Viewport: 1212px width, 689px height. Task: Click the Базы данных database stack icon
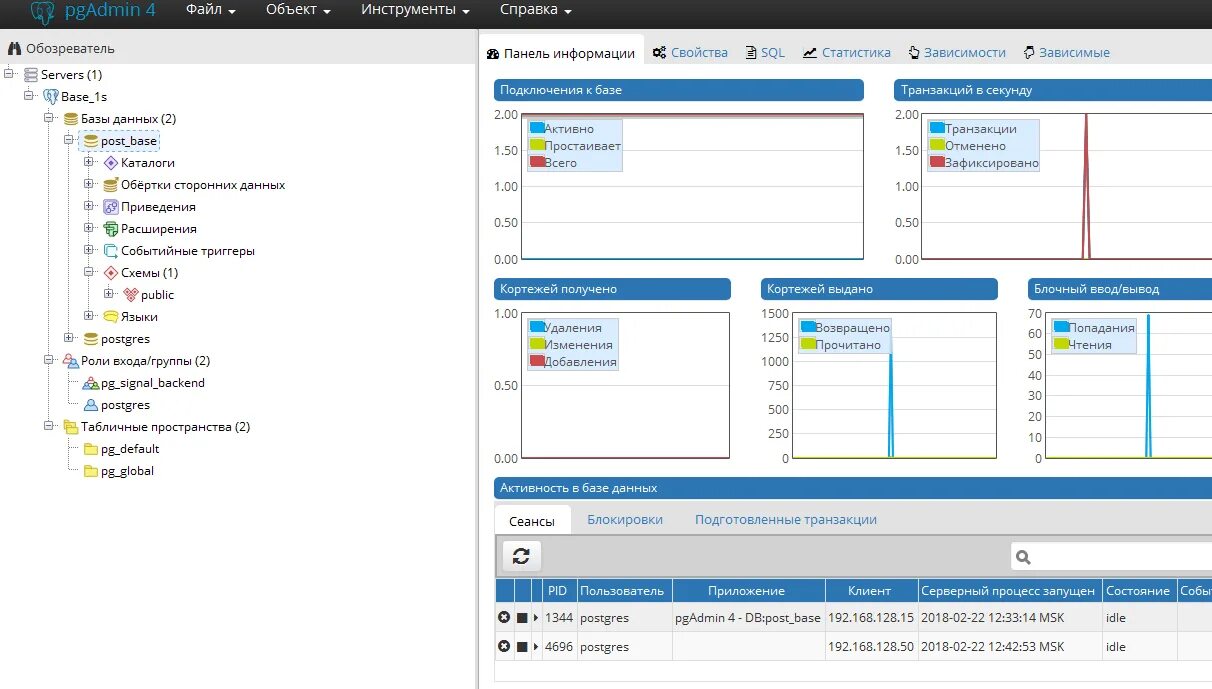click(x=70, y=119)
